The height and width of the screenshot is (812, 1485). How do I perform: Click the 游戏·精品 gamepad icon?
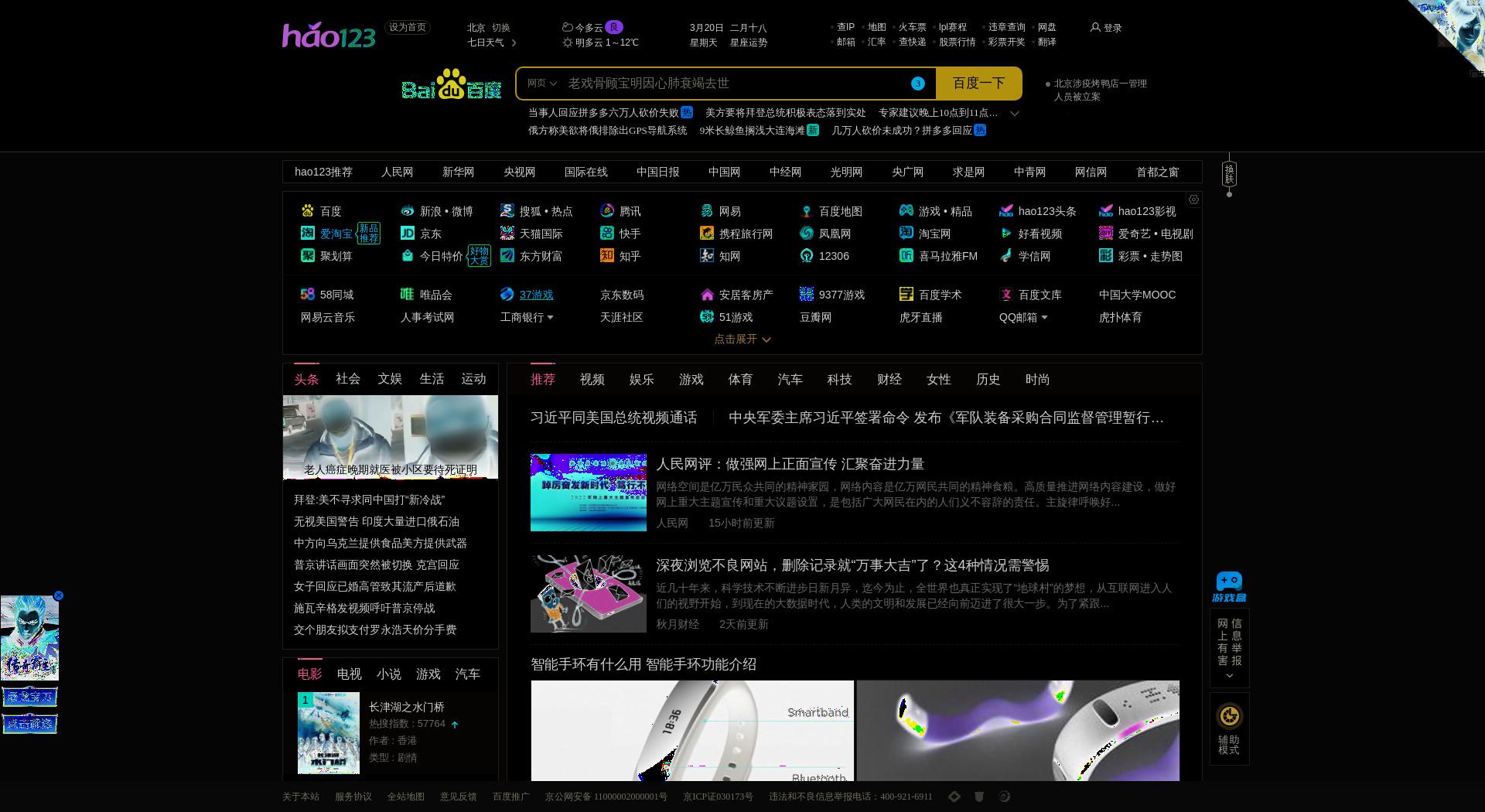[906, 210]
